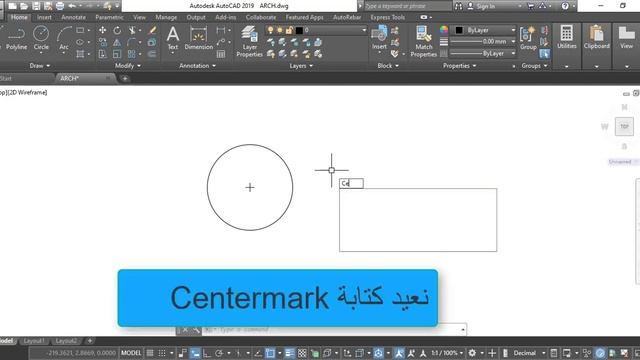The image size is (640, 360).
Task: Open the 0.00 mm lineweight dropdown
Action: [483, 42]
